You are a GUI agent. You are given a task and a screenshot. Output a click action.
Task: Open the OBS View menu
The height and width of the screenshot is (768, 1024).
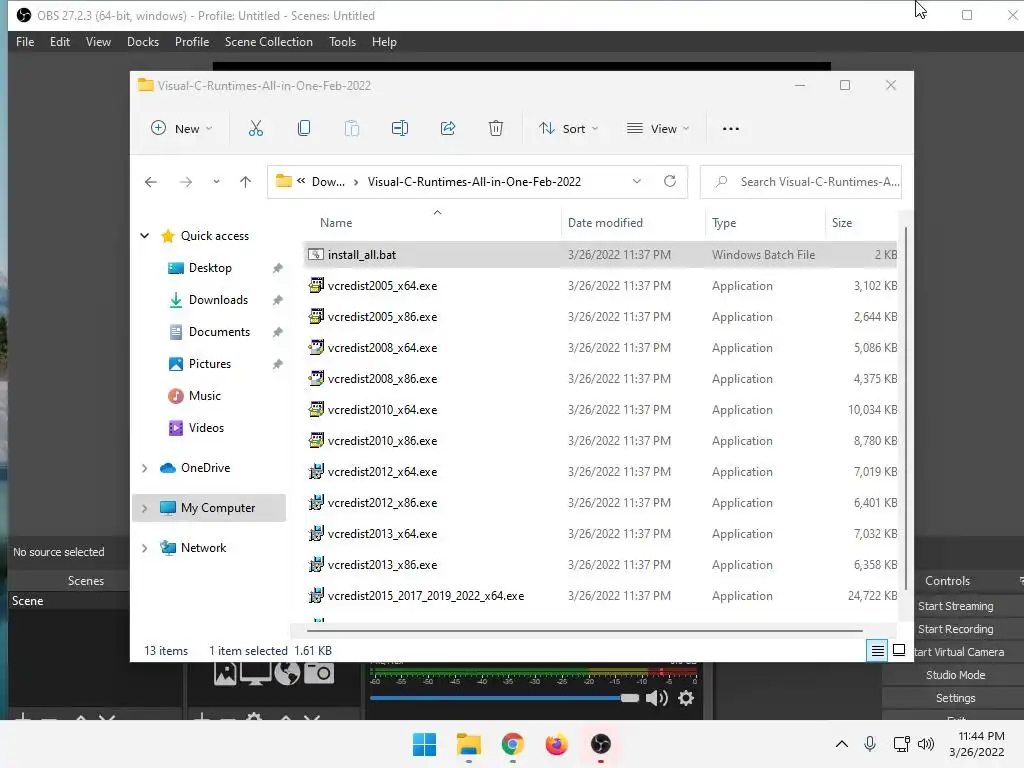point(99,42)
